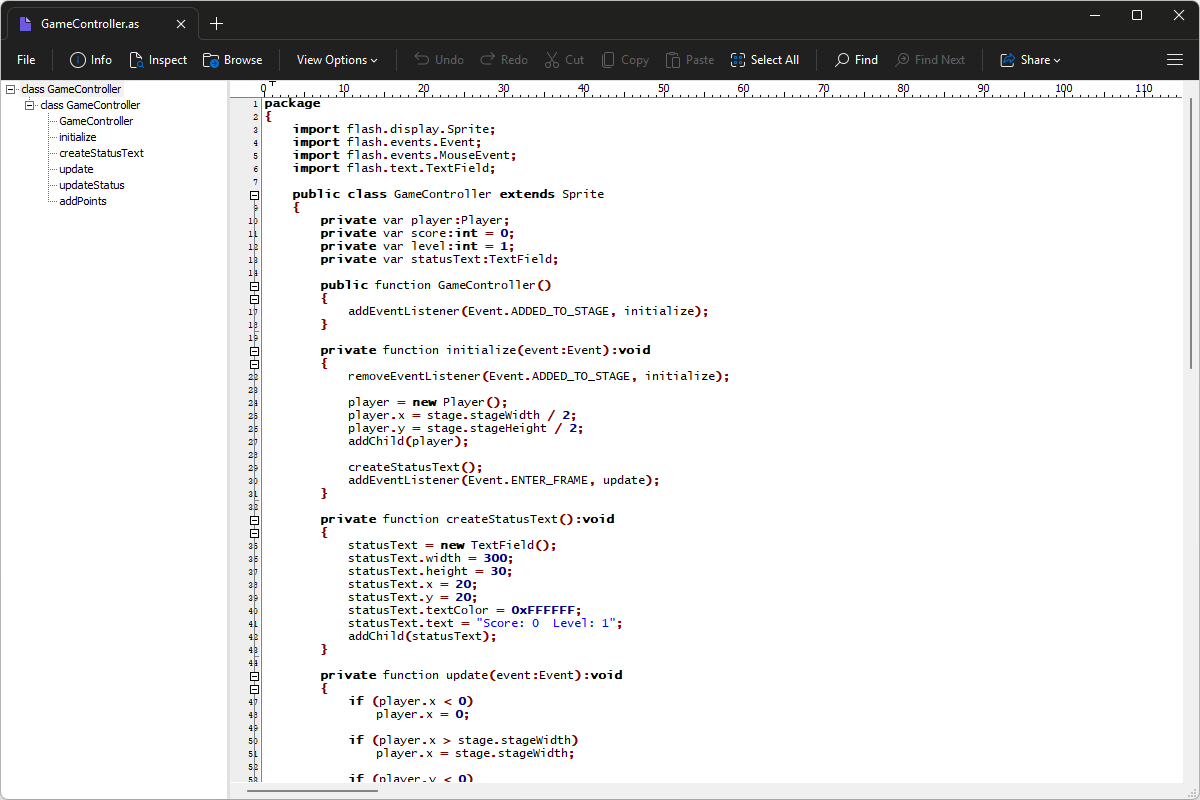
Task: Click the Inspect toolbar button
Action: pos(158,60)
